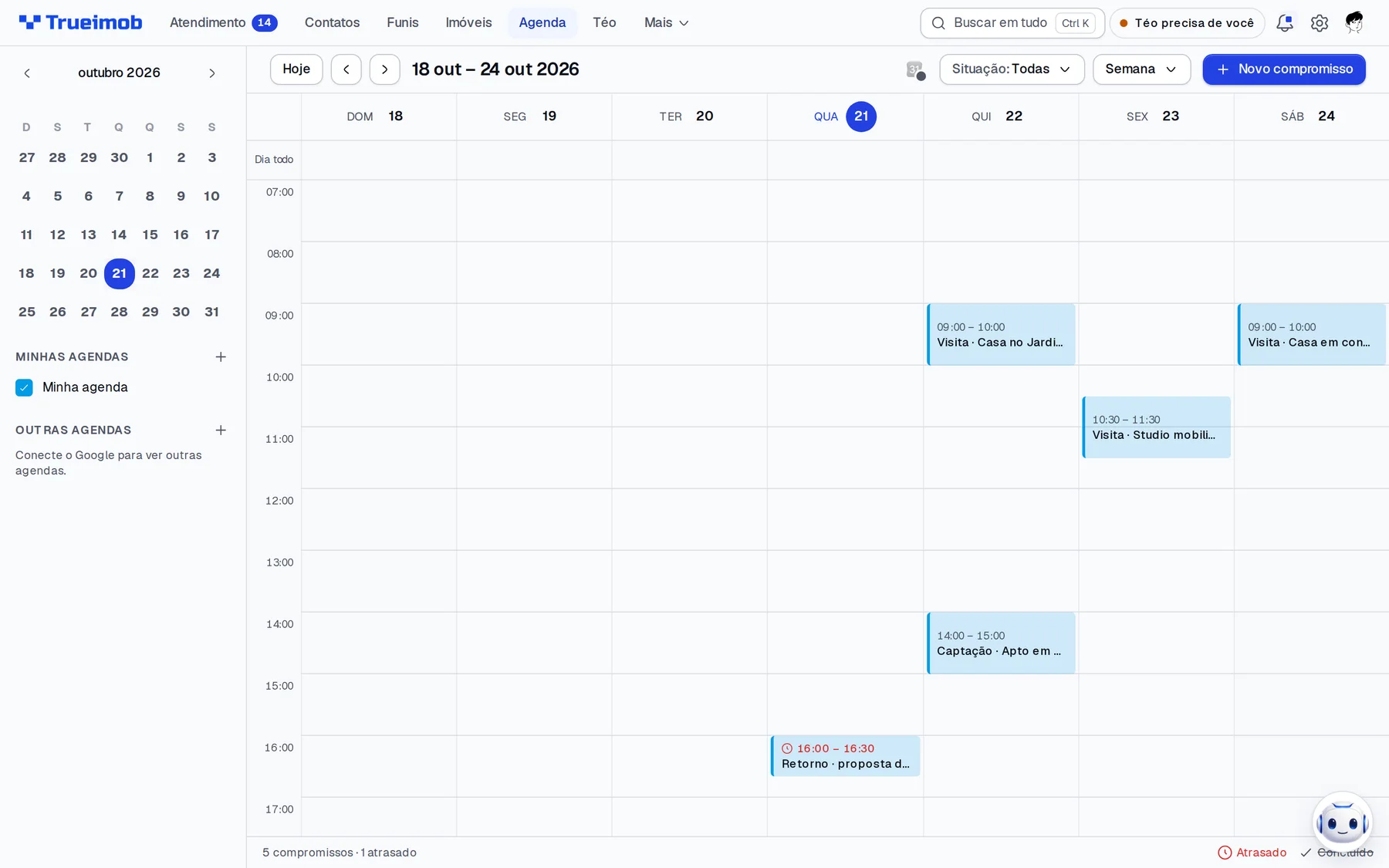Go to next week arrow

[384, 69]
